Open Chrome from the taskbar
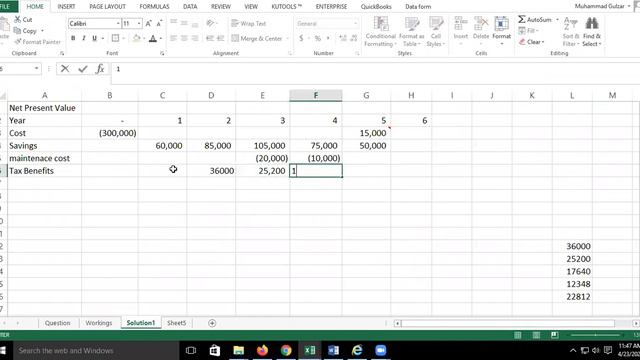 coord(286,350)
